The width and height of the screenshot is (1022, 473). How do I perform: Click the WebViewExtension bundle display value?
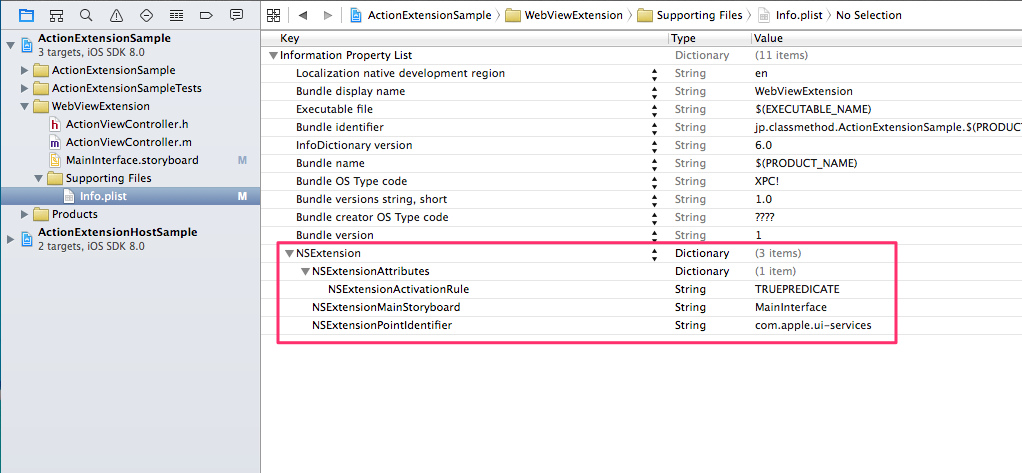[803, 91]
